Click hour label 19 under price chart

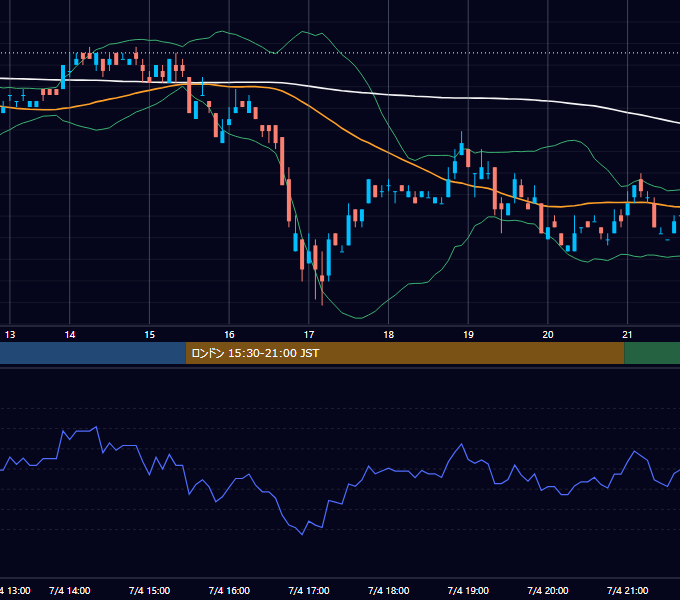(x=468, y=335)
